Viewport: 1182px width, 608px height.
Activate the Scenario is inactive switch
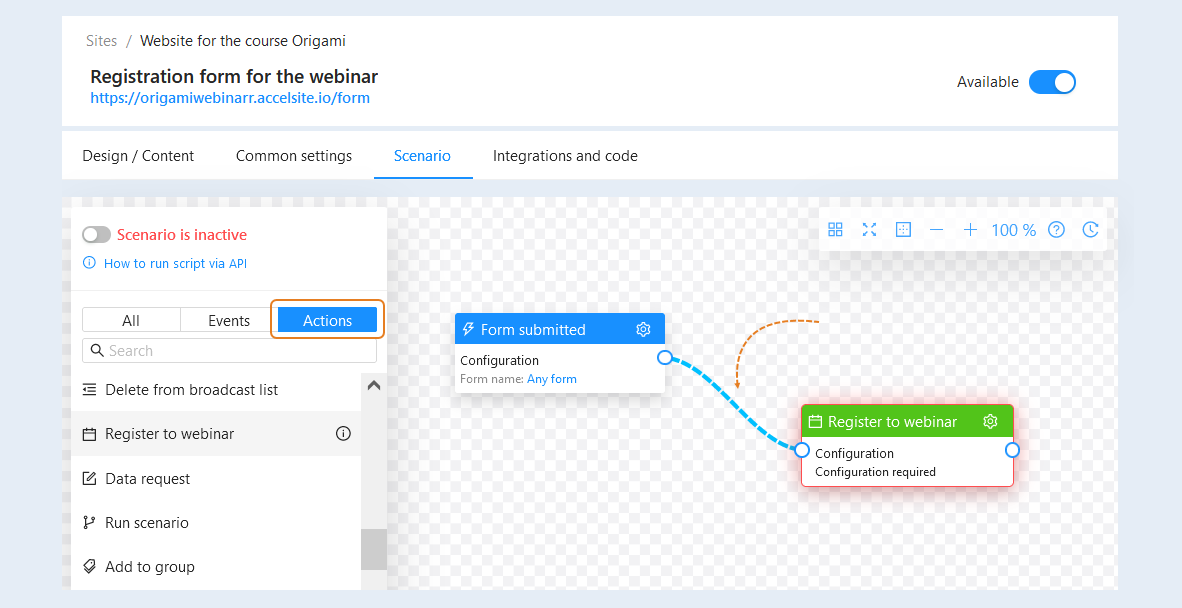(x=96, y=235)
